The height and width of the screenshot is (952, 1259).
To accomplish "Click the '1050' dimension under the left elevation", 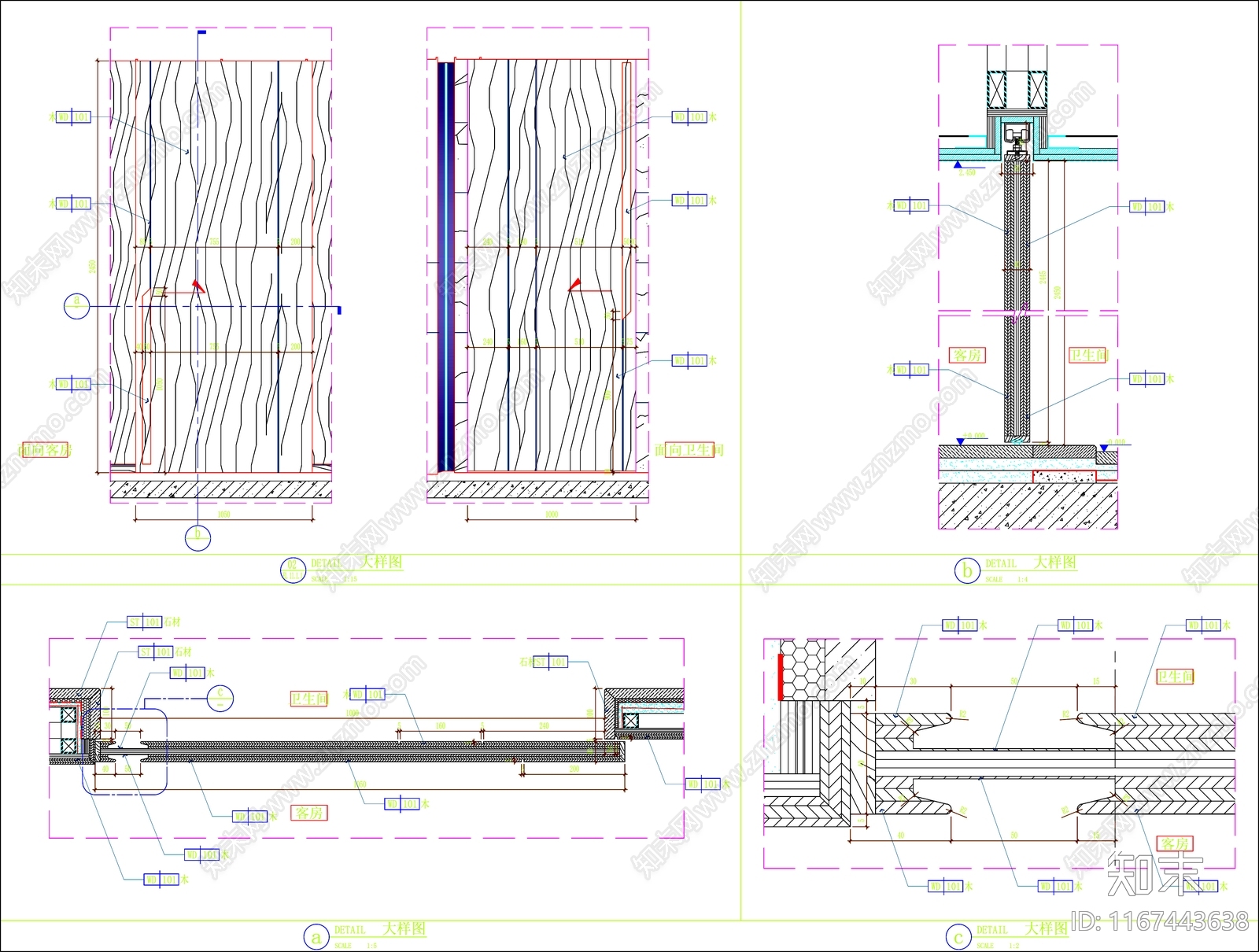I will click(x=223, y=515).
